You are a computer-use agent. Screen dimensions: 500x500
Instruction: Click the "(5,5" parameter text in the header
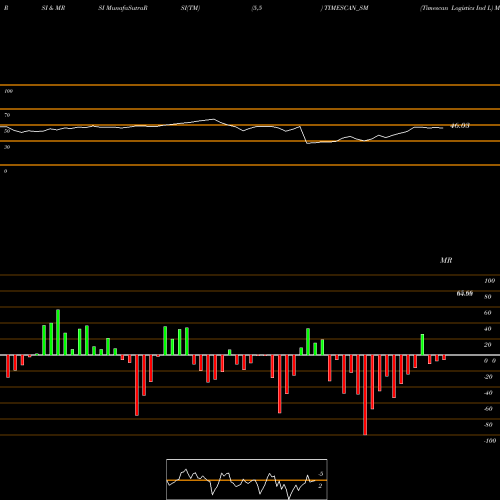(257, 8)
